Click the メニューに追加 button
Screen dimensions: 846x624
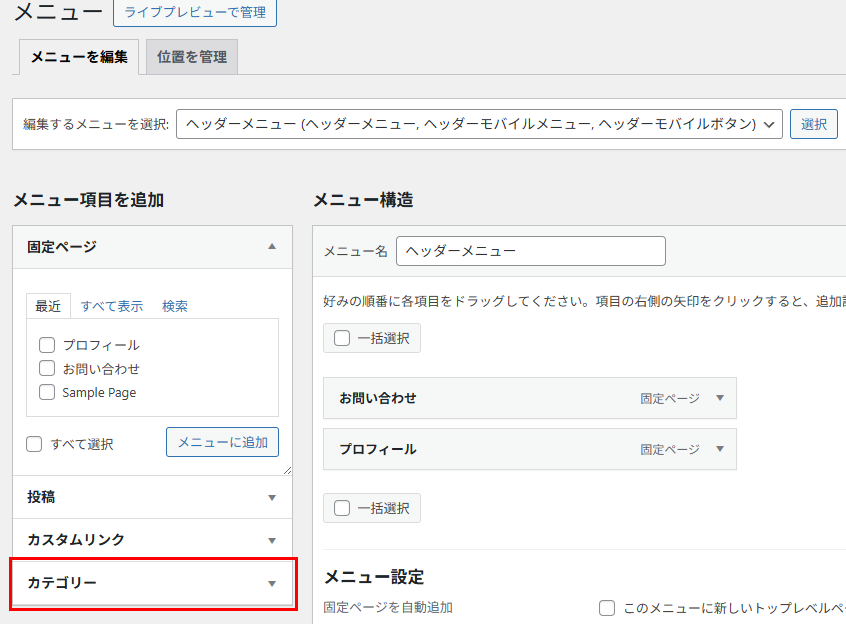[222, 442]
